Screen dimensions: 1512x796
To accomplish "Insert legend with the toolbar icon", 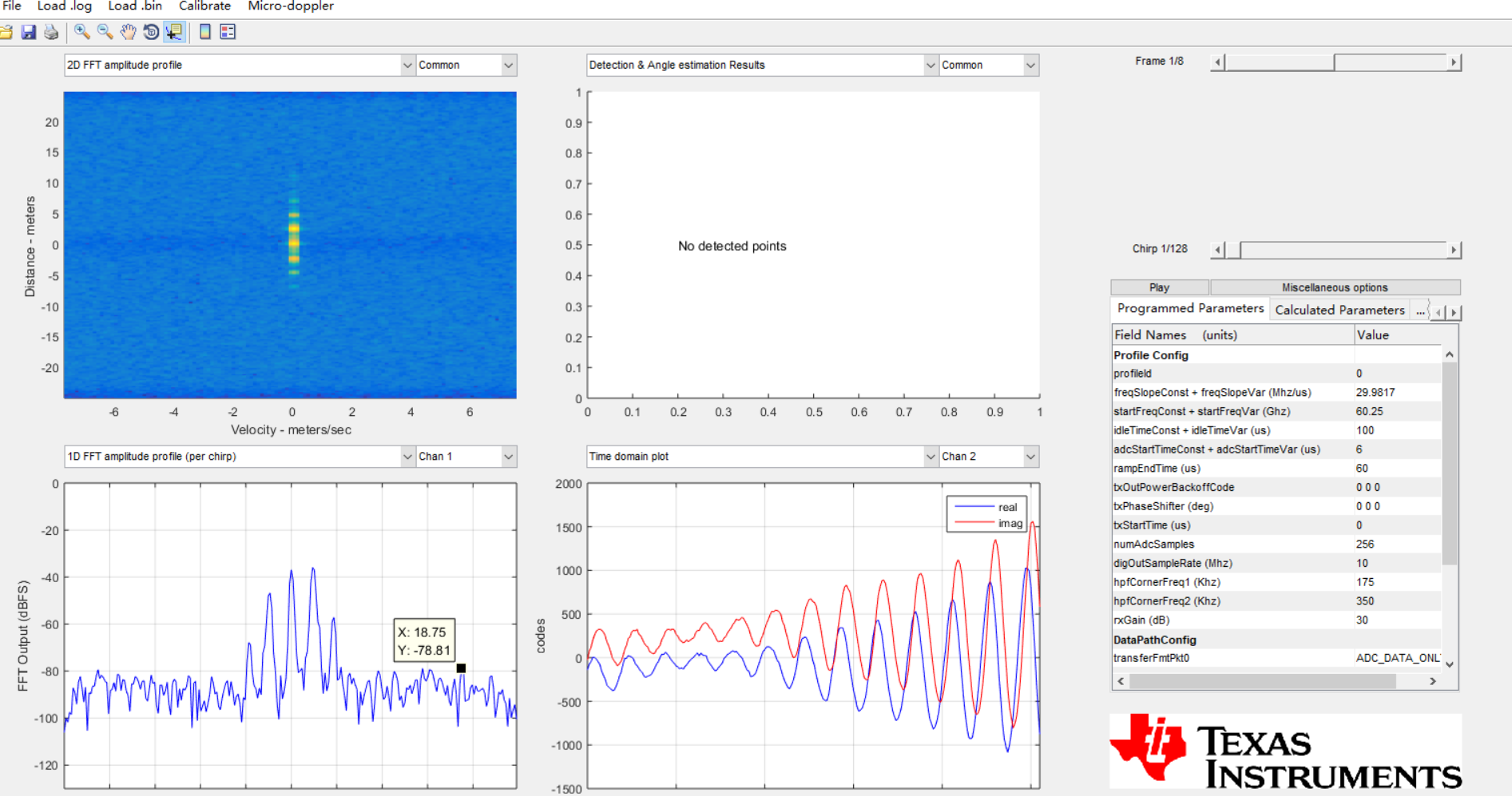I will pyautogui.click(x=228, y=32).
